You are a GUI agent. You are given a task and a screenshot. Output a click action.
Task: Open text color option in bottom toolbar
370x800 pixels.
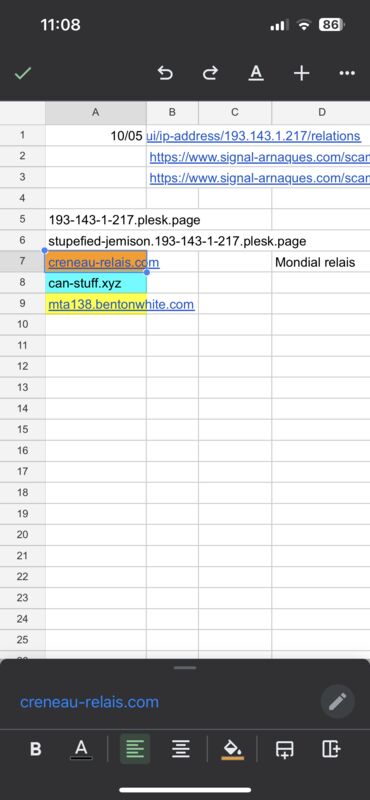81,749
